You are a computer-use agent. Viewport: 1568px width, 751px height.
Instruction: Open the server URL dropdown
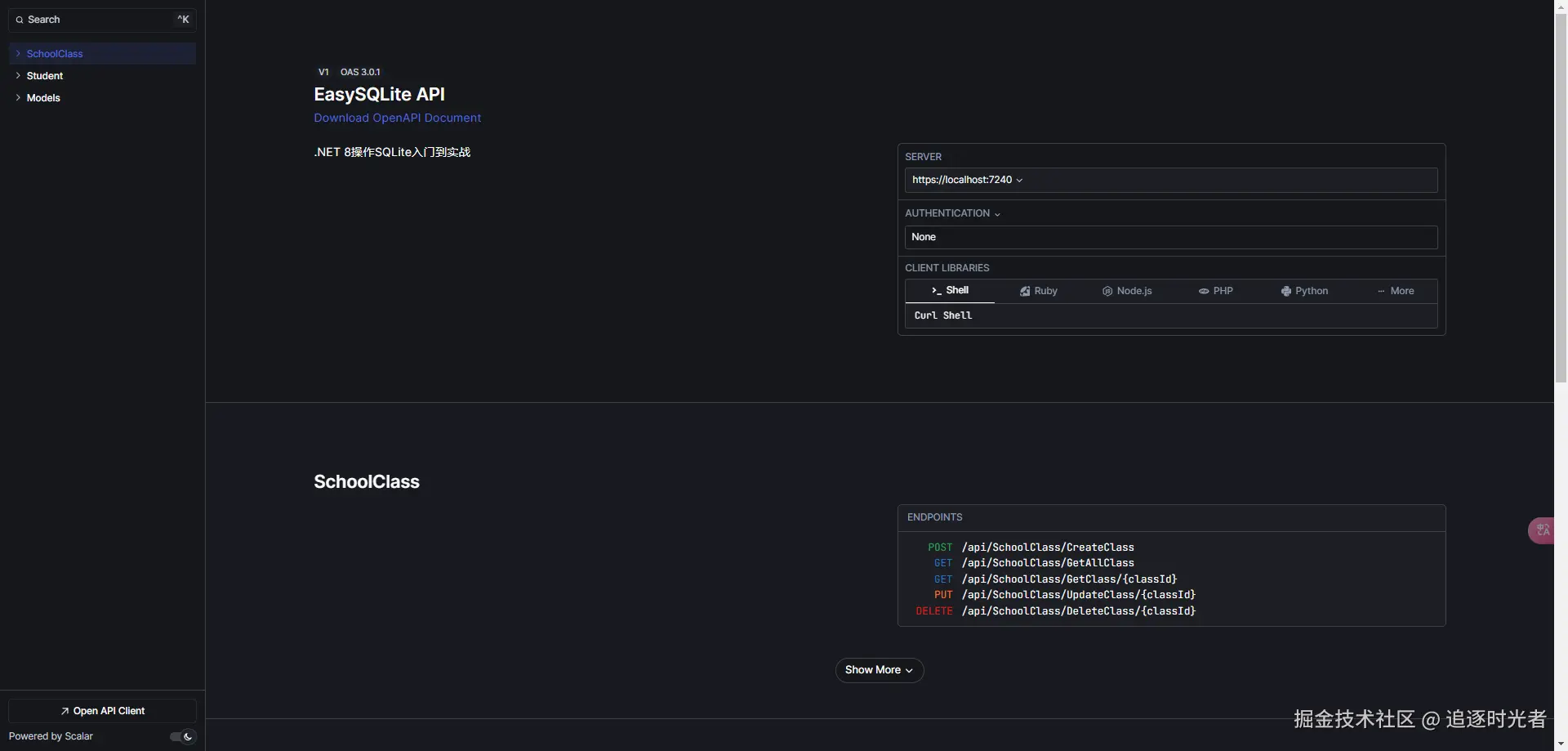[x=968, y=180]
